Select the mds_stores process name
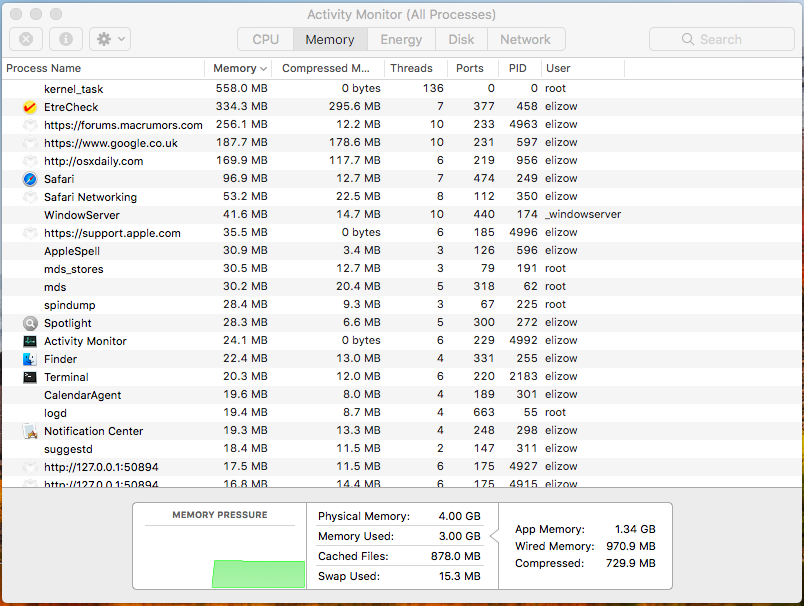Viewport: 804px width, 606px height. tap(73, 269)
